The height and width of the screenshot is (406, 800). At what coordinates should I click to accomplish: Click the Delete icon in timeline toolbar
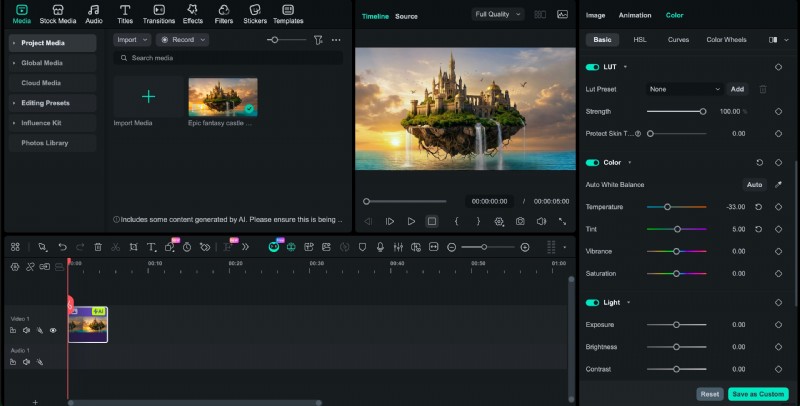(x=98, y=247)
